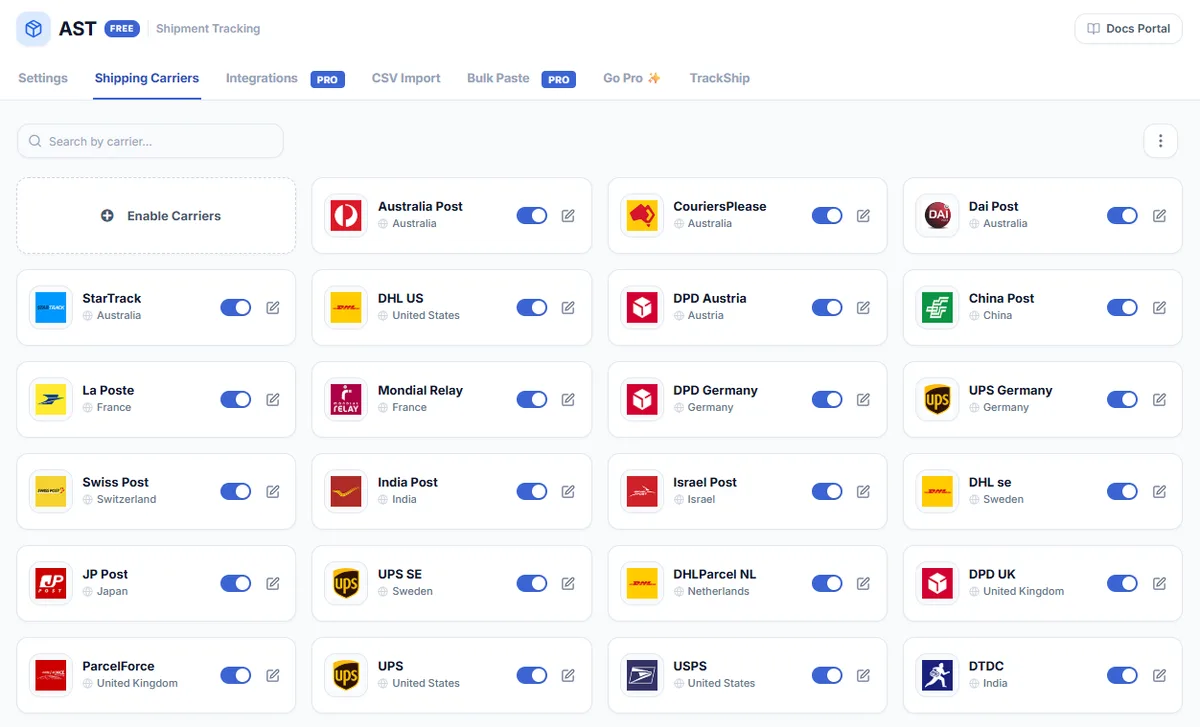Click the UPS Germany carrier name
This screenshot has height=727, width=1200.
(x=1011, y=390)
